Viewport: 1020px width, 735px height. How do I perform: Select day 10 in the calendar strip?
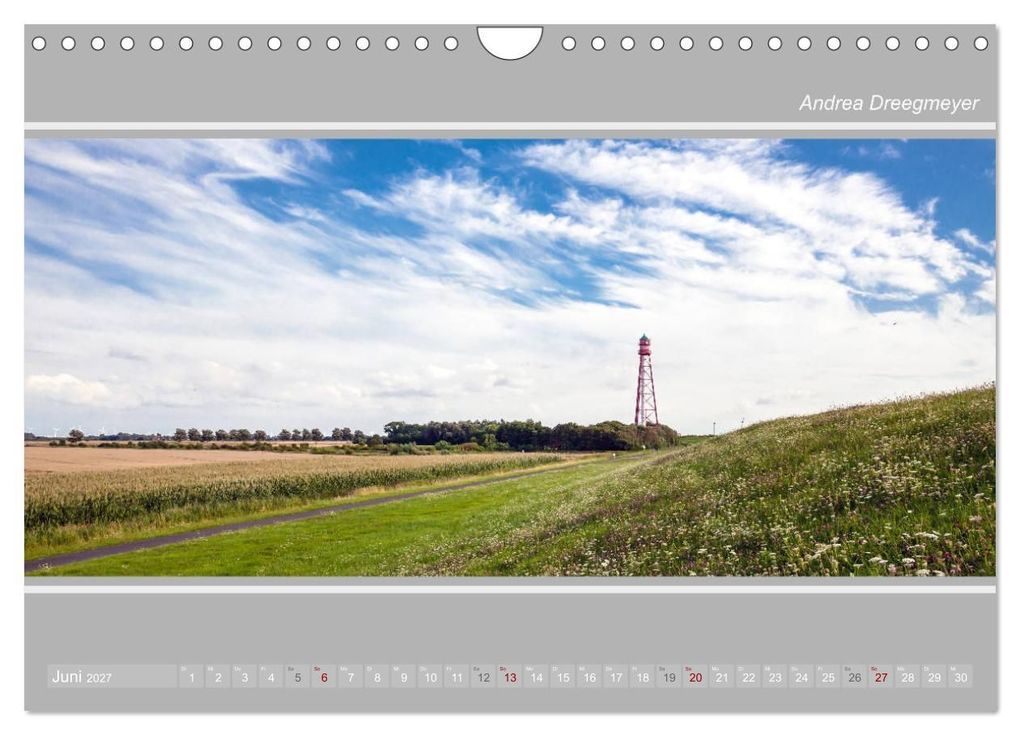(x=430, y=676)
